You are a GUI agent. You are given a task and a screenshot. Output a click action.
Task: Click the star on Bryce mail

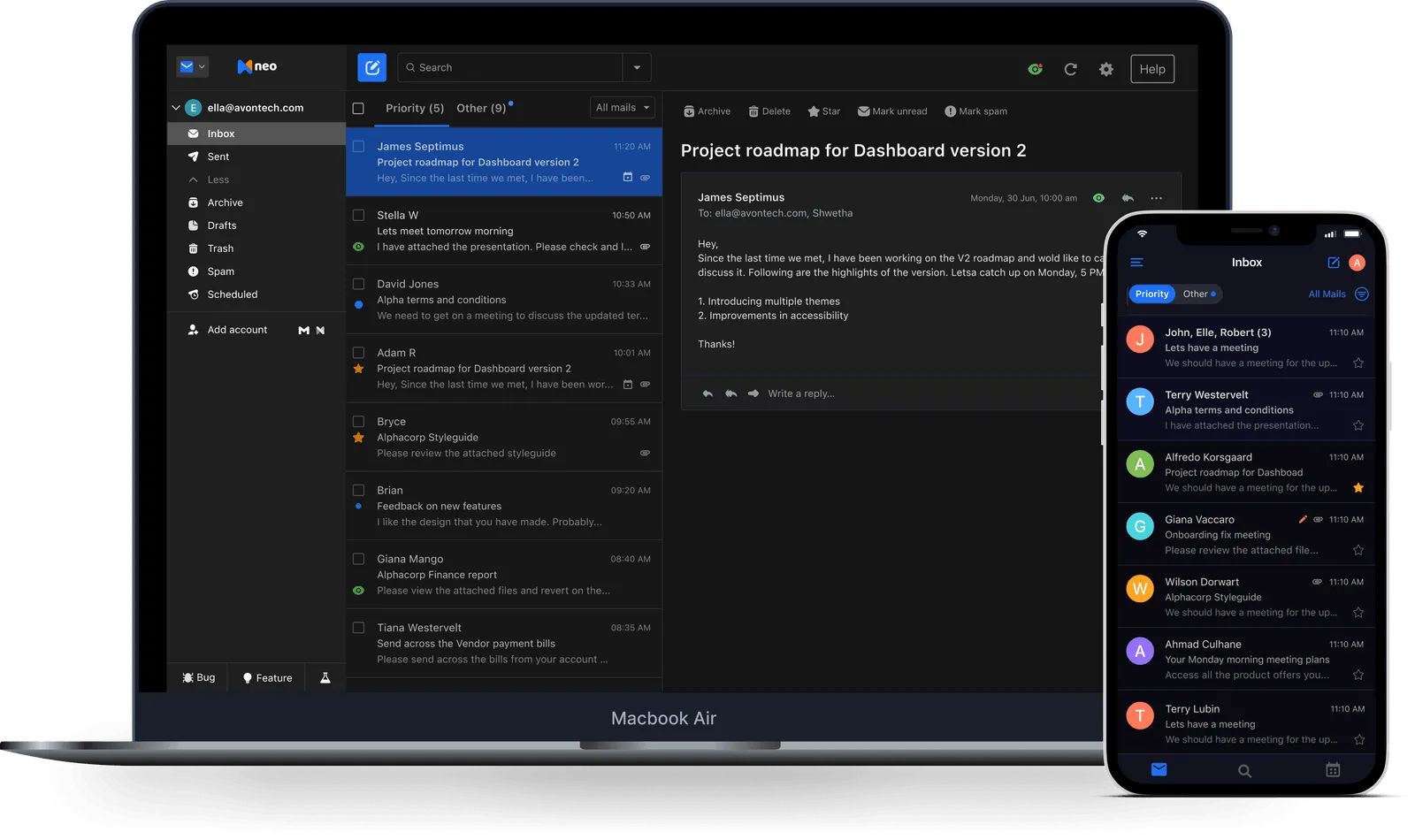[x=358, y=438]
